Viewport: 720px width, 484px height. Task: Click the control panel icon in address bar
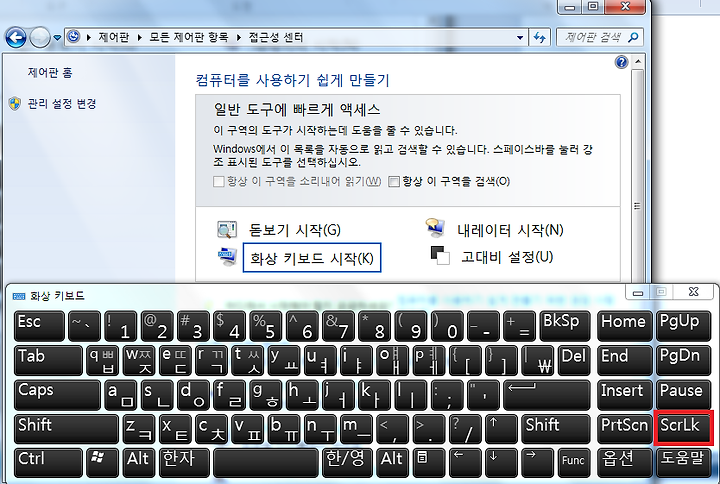[73, 36]
